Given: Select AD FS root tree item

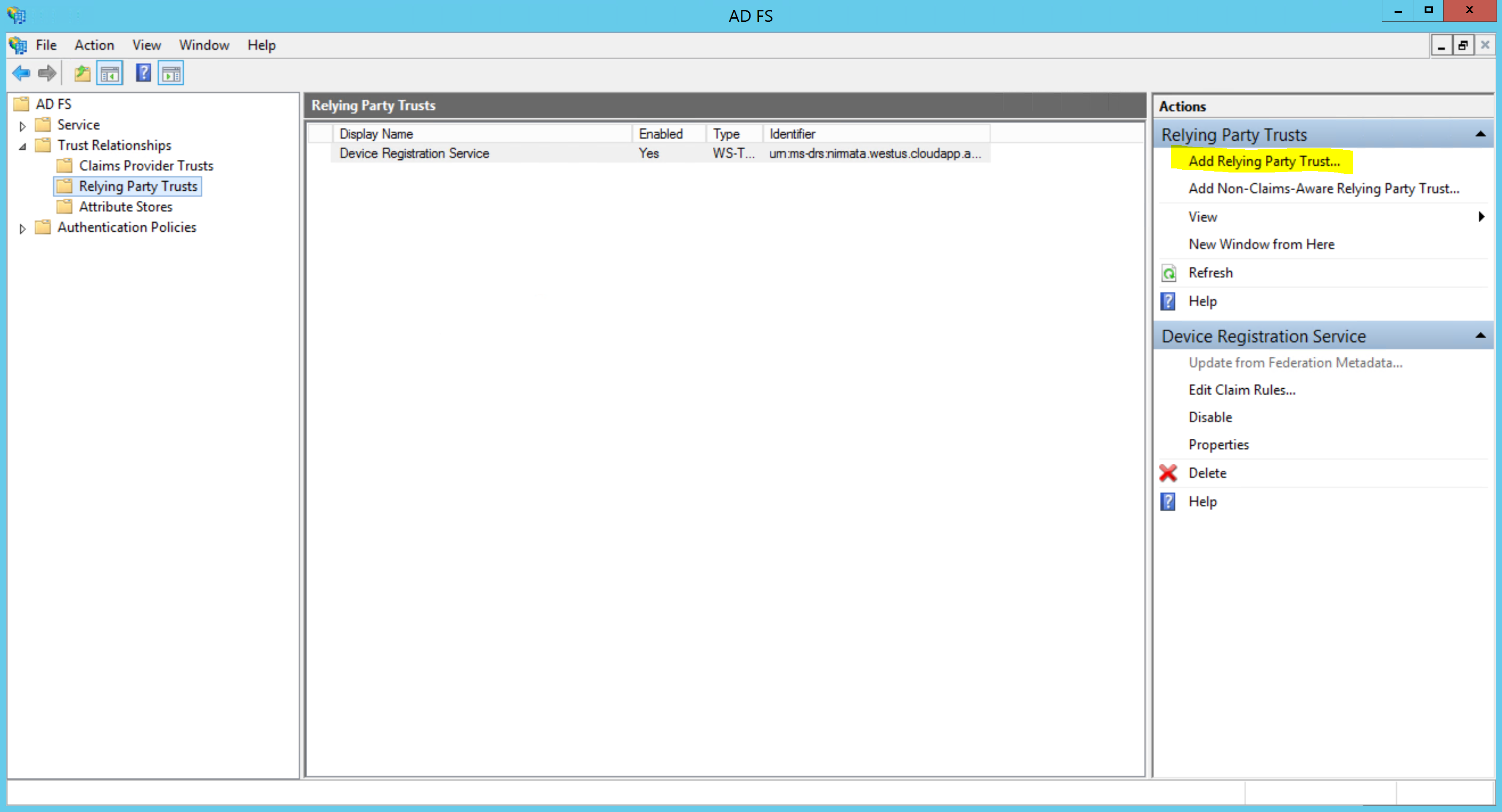Looking at the screenshot, I should pos(53,104).
